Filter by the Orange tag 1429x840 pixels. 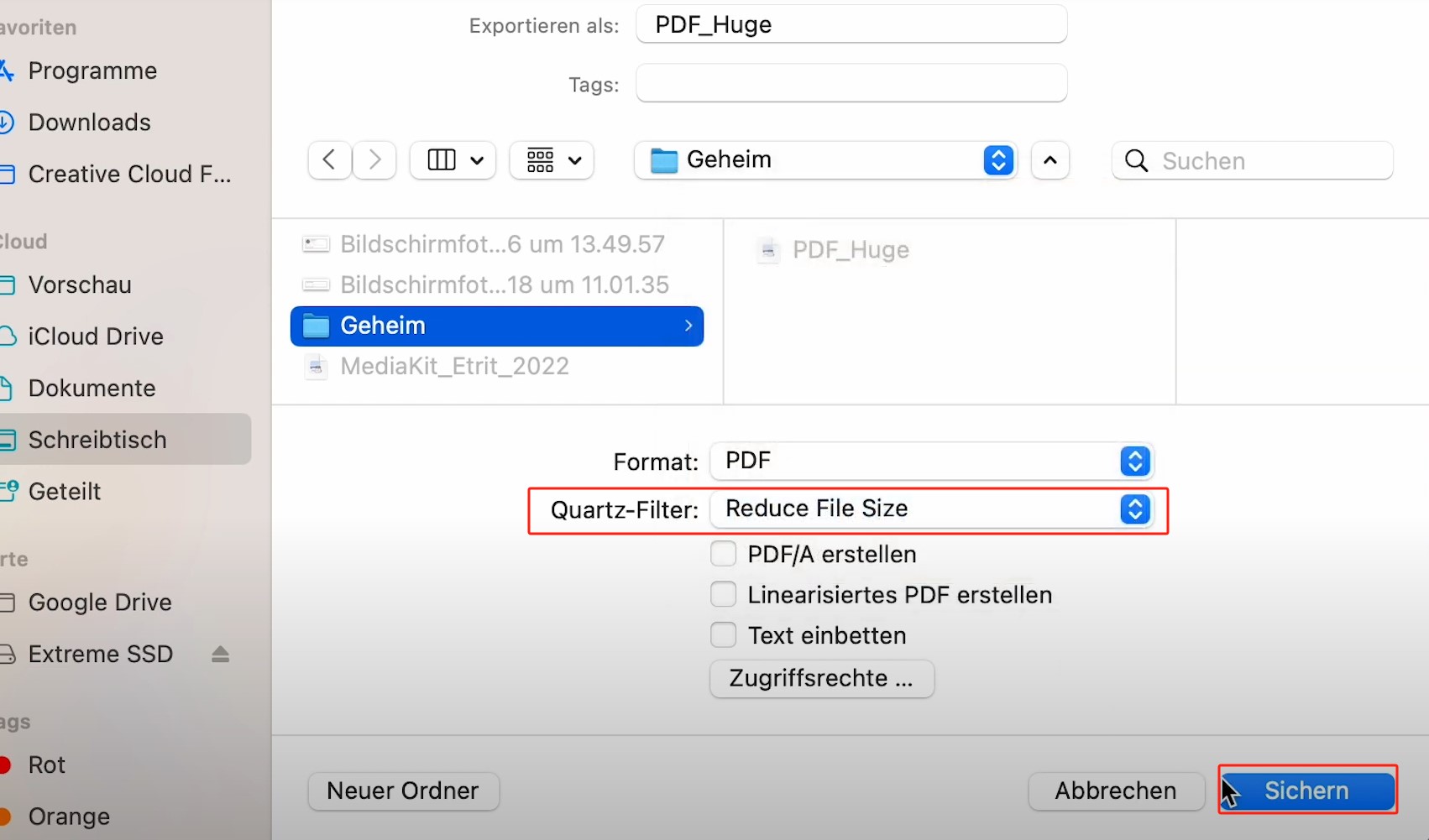point(69,817)
